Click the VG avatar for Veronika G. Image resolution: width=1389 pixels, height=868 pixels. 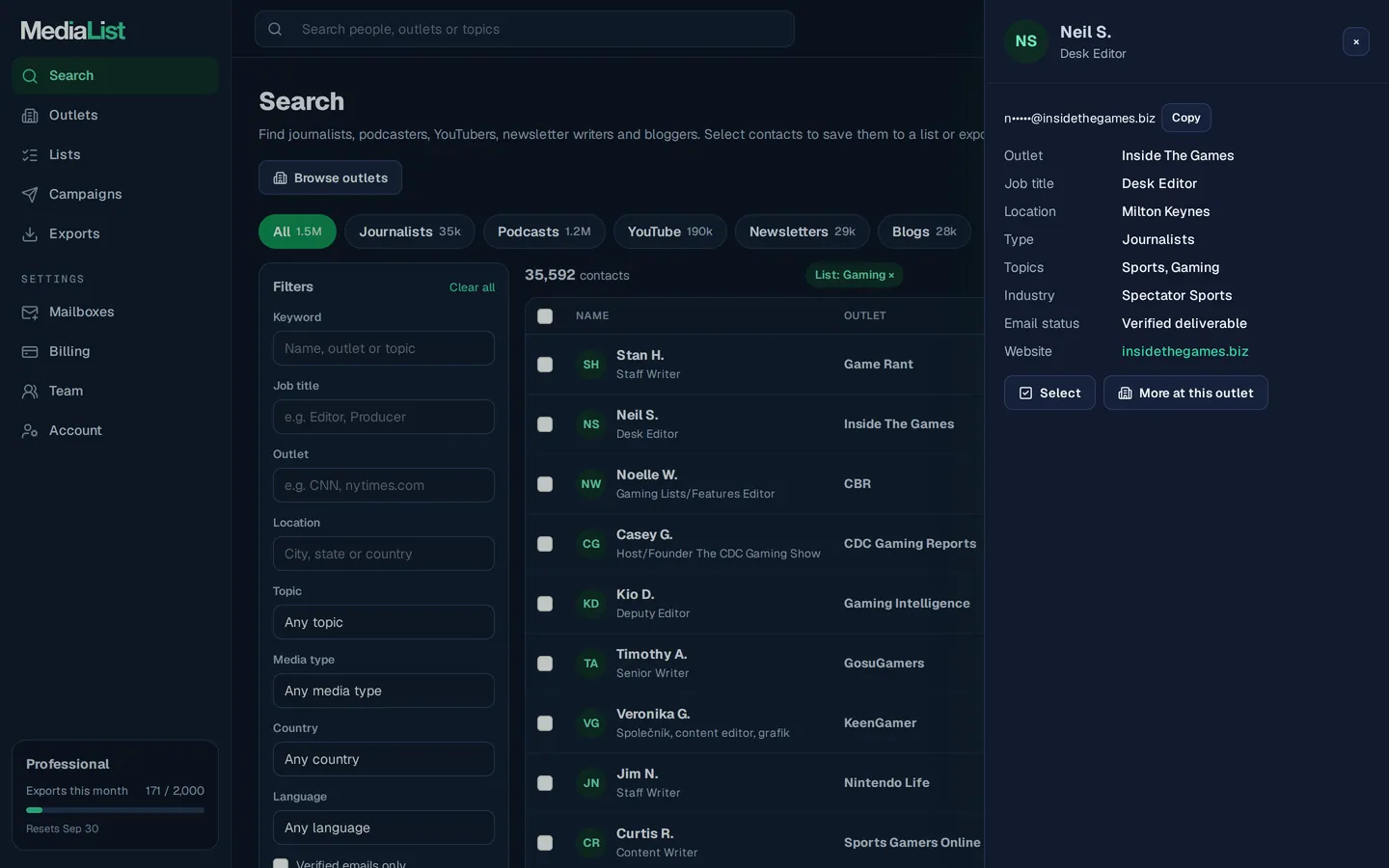point(591,723)
